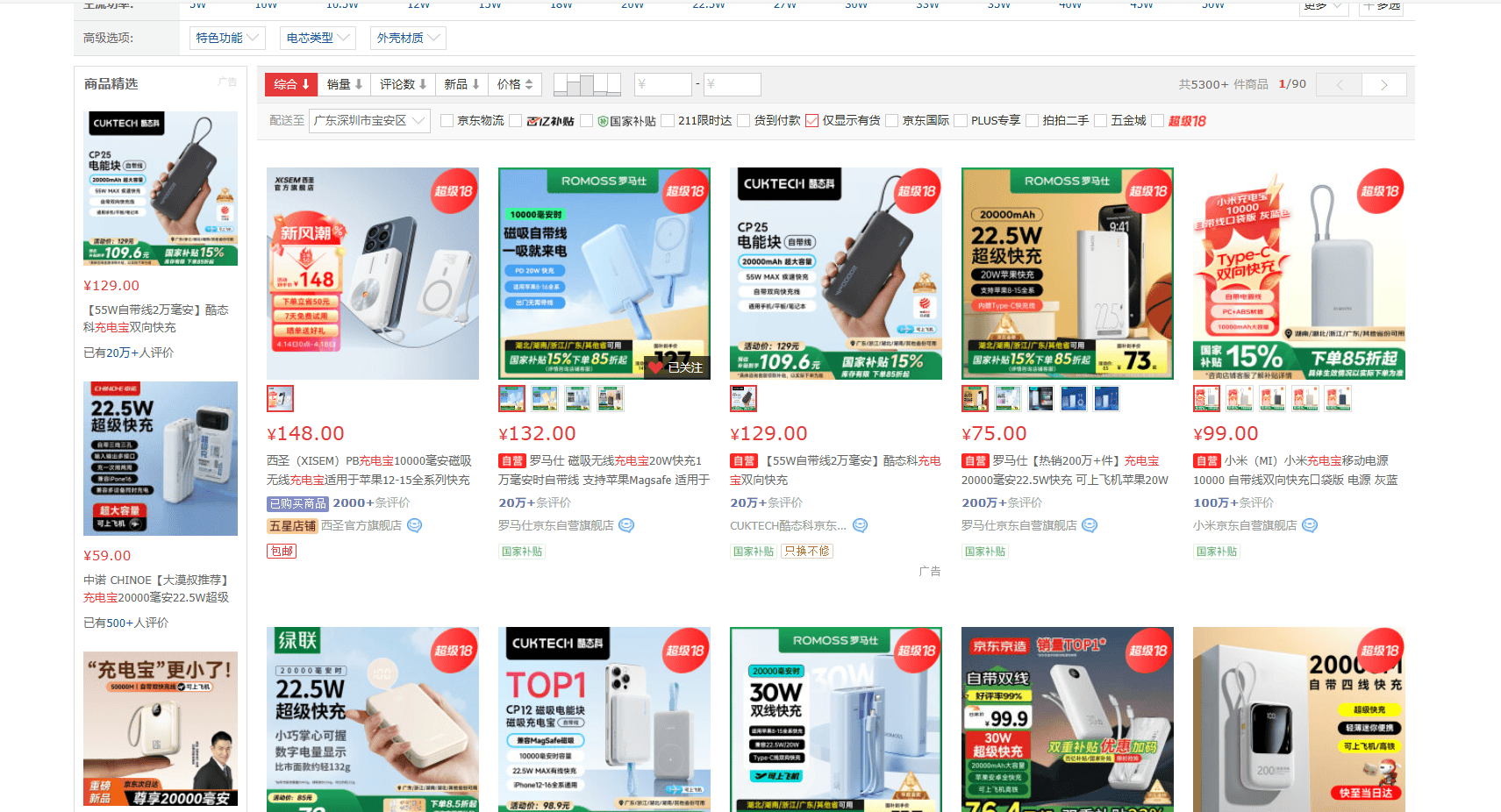
Task: Sort results by 新品
Action: (461, 84)
